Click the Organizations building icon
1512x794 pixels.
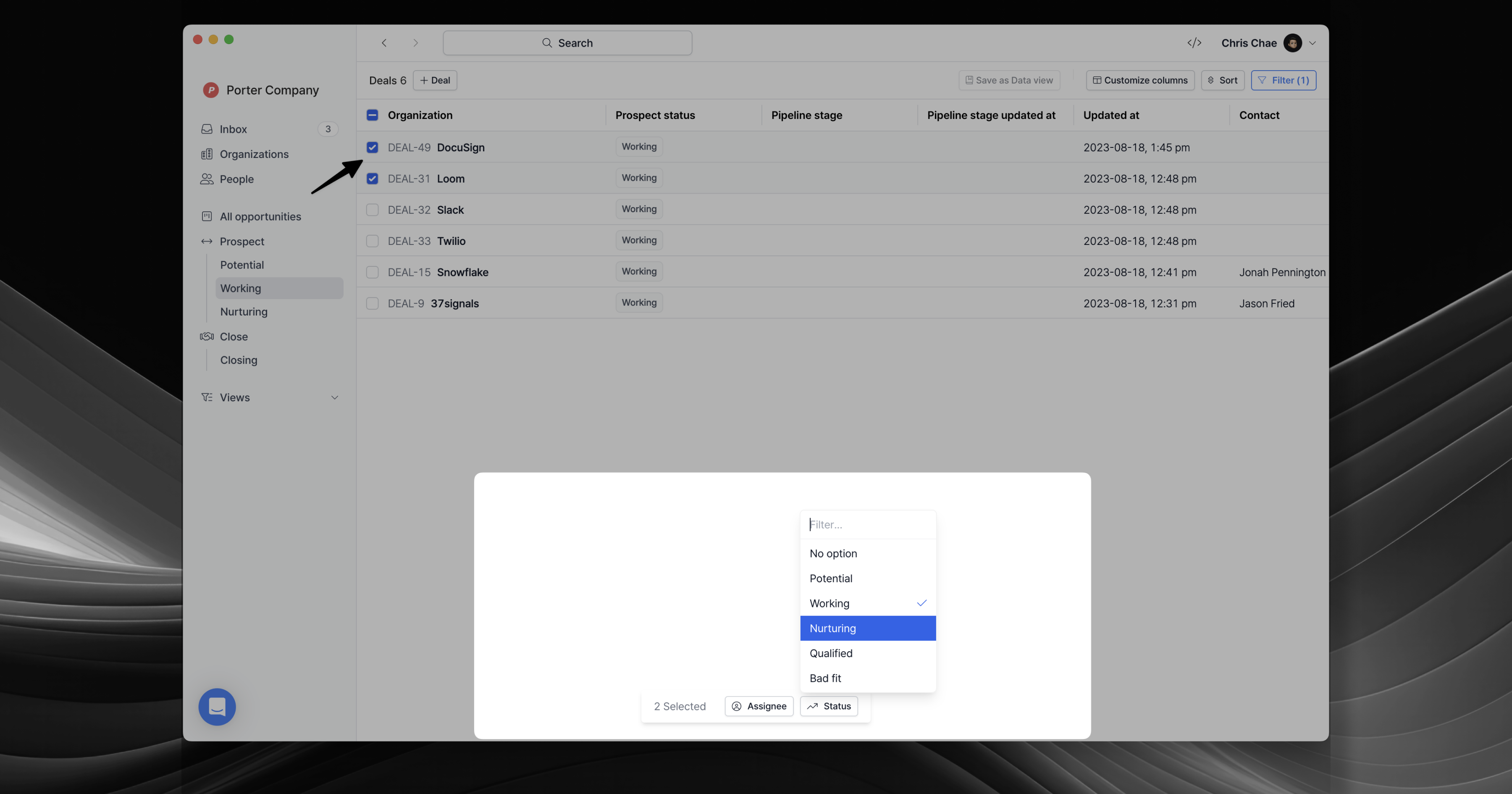coord(207,154)
